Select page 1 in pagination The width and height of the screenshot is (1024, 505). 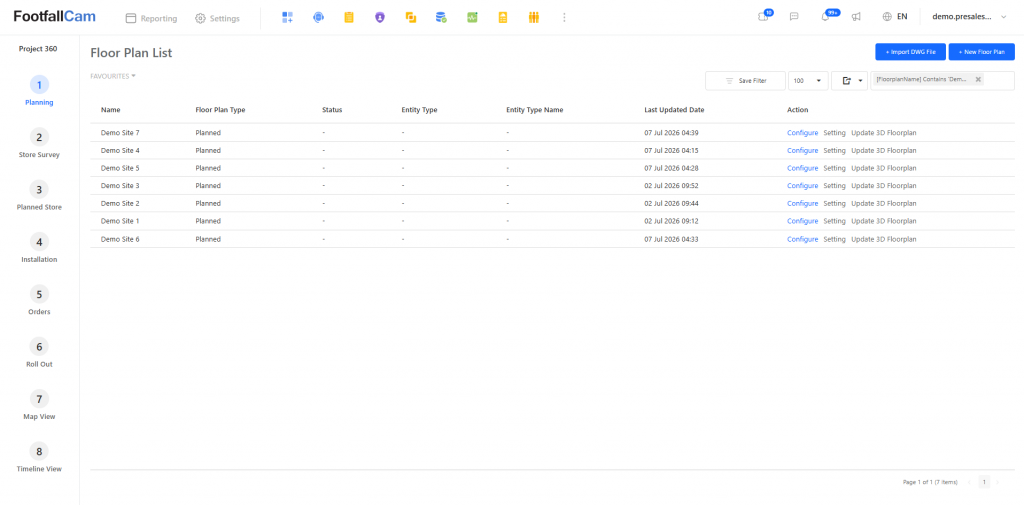(x=984, y=482)
